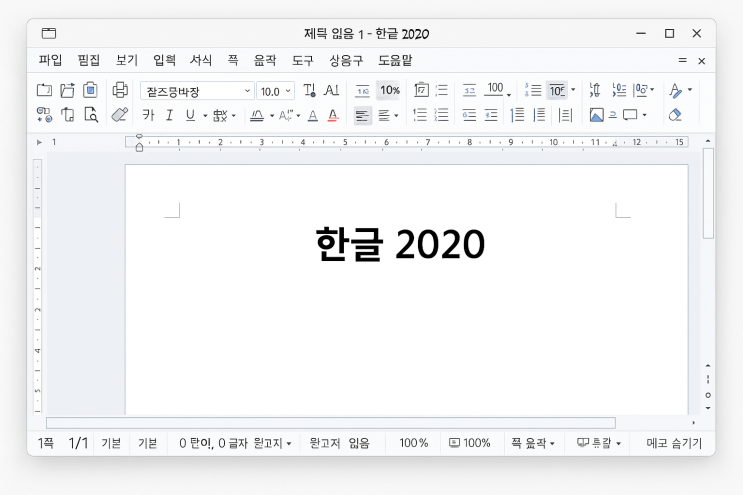Click the 한글 2020 heading in document
The width and height of the screenshot is (743, 495).
[x=400, y=244]
